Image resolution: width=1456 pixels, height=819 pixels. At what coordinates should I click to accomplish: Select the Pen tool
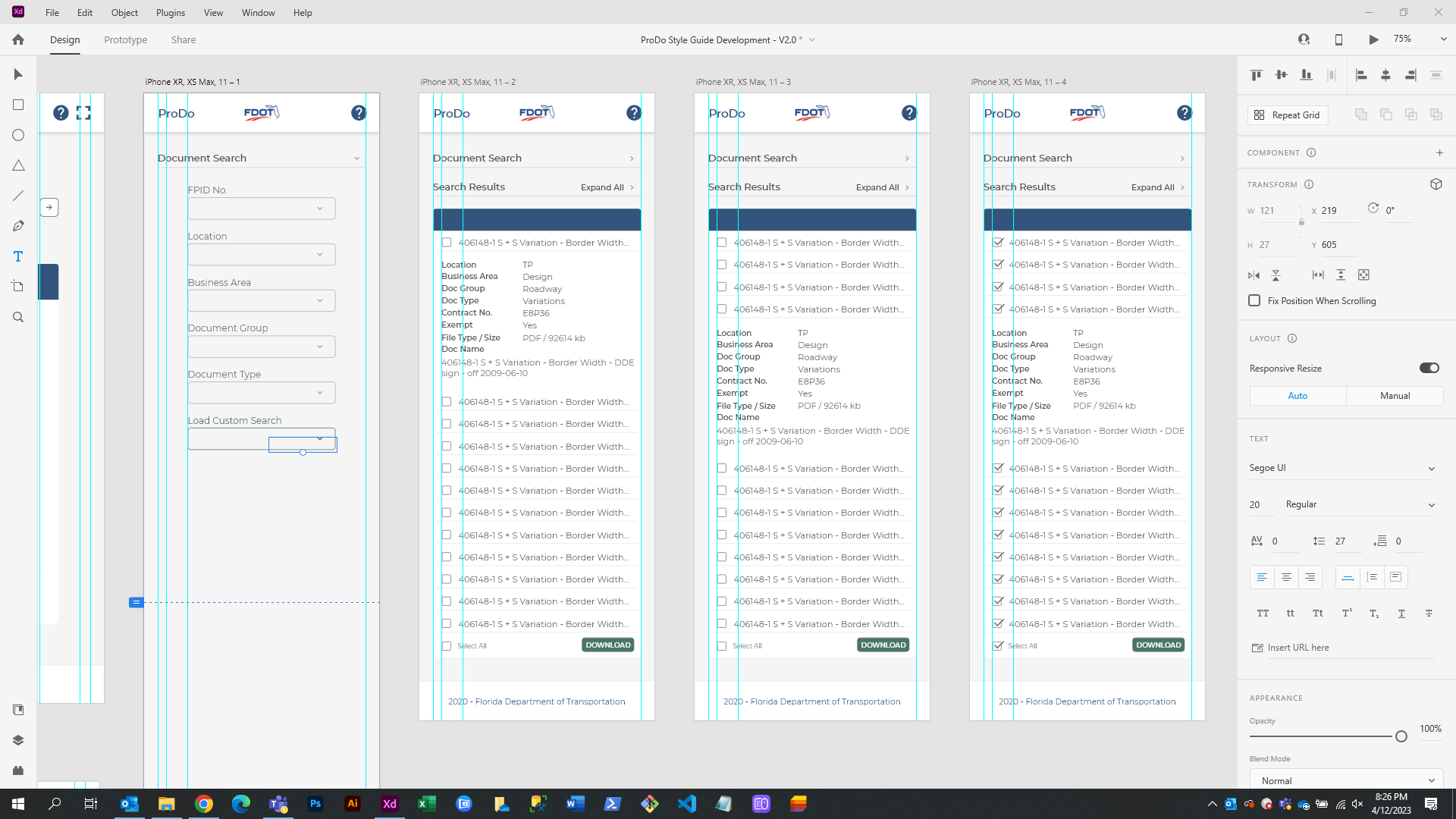coord(18,226)
